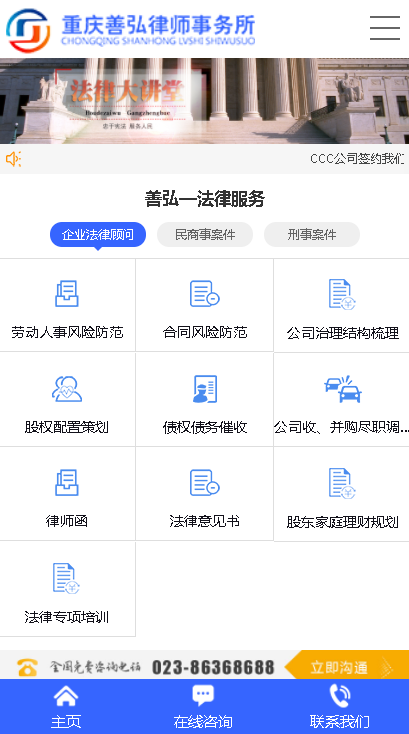The image size is (409, 734).
Task: Click the 公司治理结构梳理 document icon
Action: coord(342,294)
